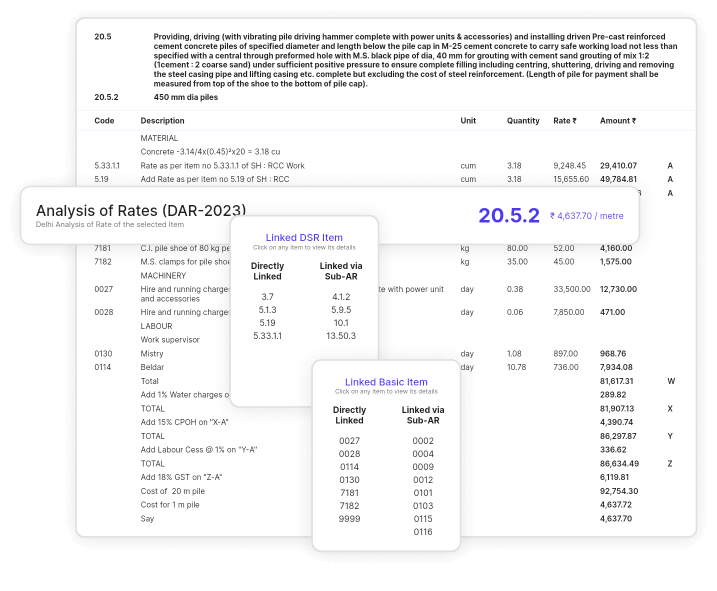
Task: Click code 5.33.1.1 in the table
Action: [107, 166]
